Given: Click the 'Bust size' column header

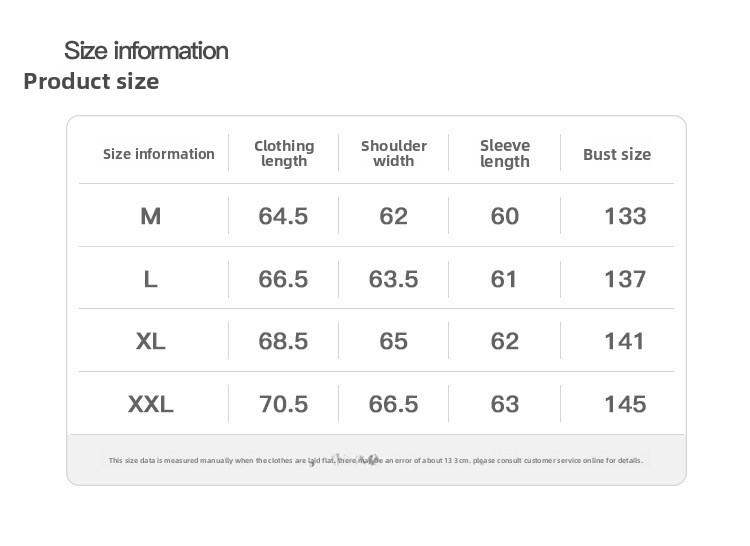Looking at the screenshot, I should 617,154.
